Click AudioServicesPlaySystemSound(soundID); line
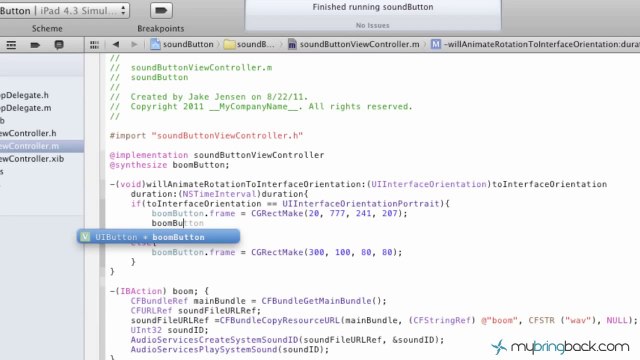The image size is (640, 360). [230, 349]
